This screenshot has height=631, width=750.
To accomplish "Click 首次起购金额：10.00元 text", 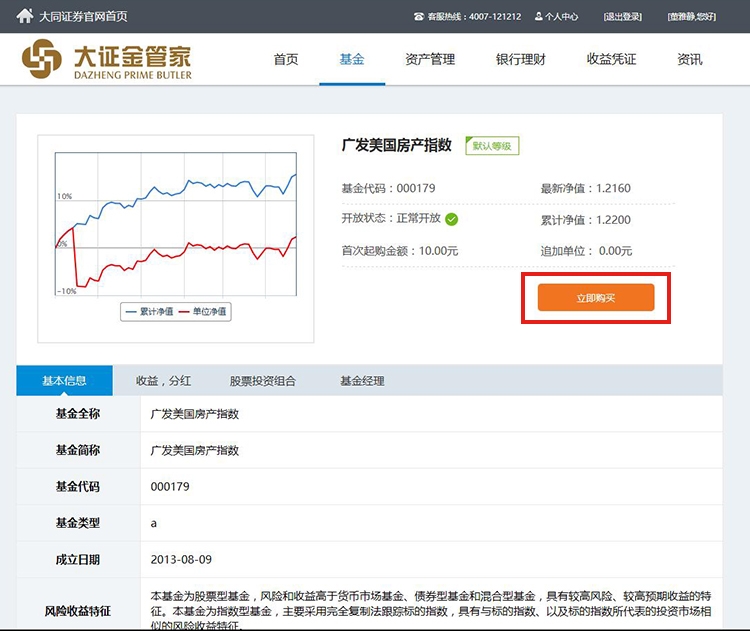I will coord(400,251).
